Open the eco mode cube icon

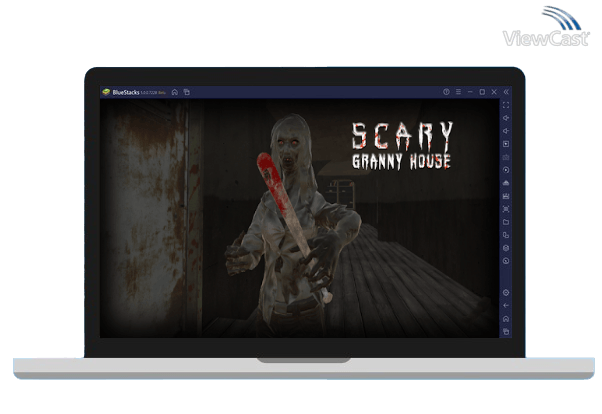pos(506,248)
